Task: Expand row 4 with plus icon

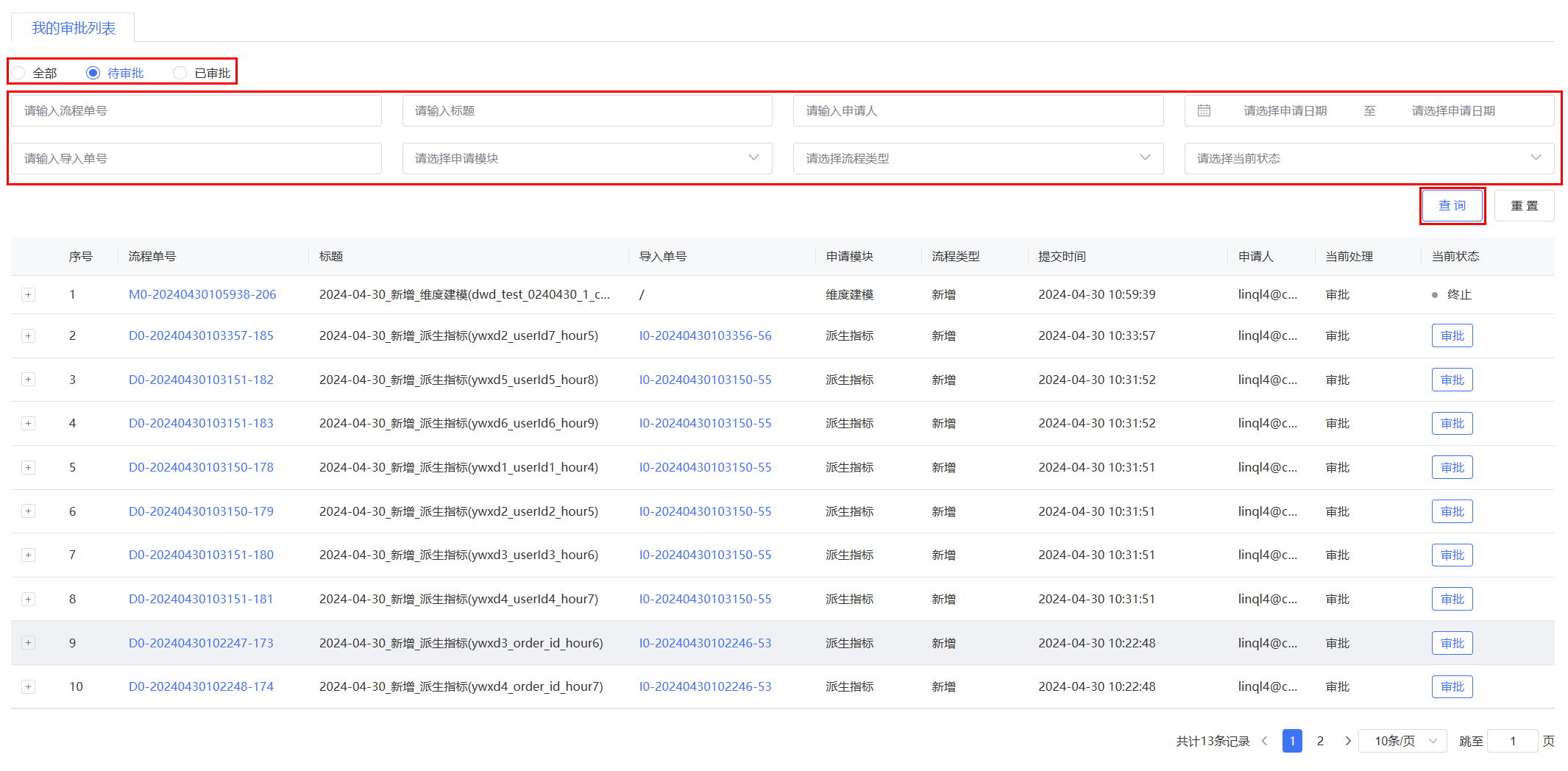Action: point(28,424)
